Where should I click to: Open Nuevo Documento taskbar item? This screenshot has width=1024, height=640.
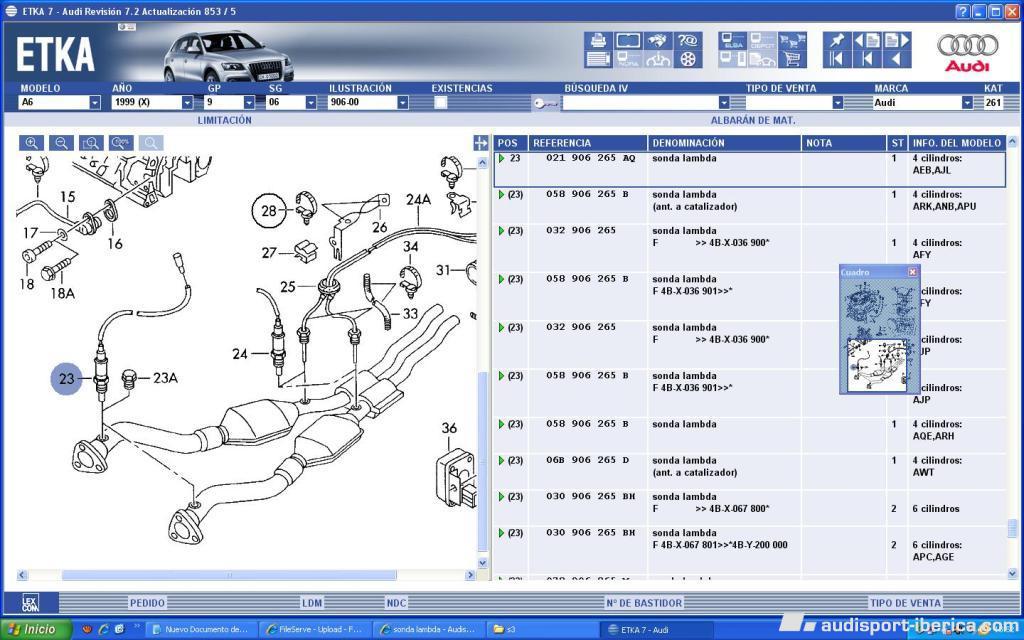[x=200, y=630]
